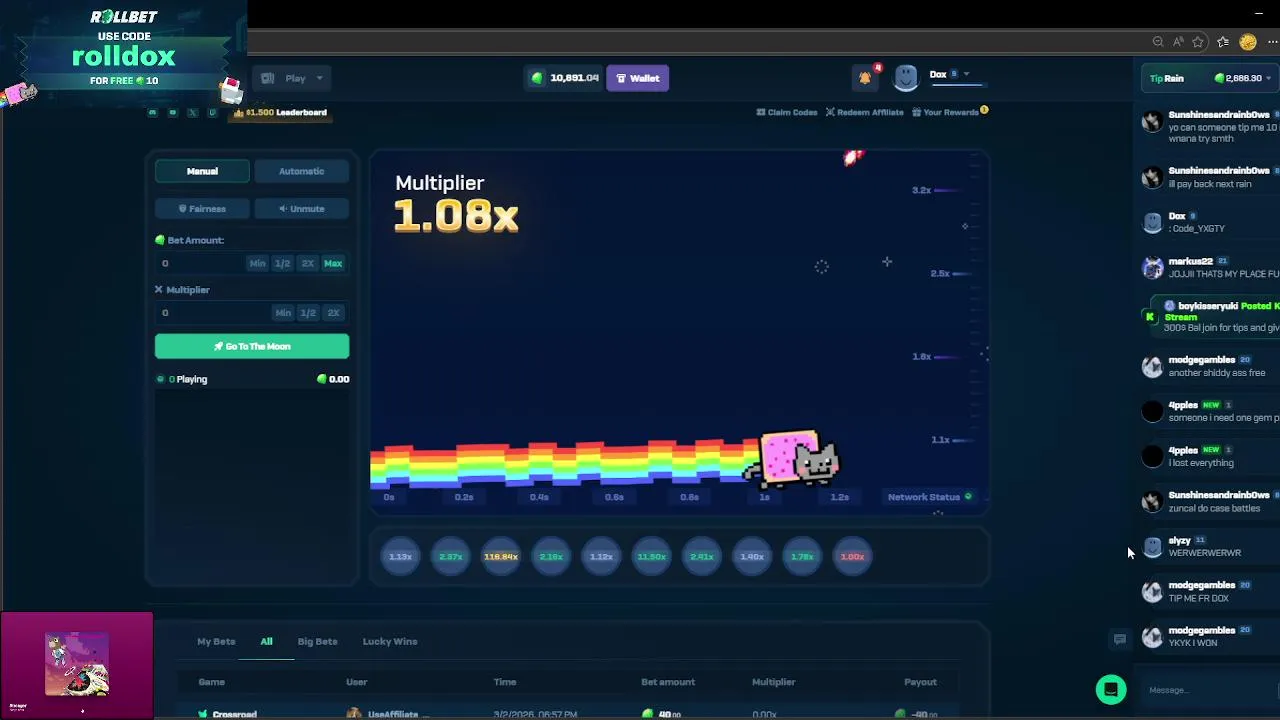Image resolution: width=1280 pixels, height=720 pixels.
Task: Open the notifications bell icon
Action: [x=865, y=78]
